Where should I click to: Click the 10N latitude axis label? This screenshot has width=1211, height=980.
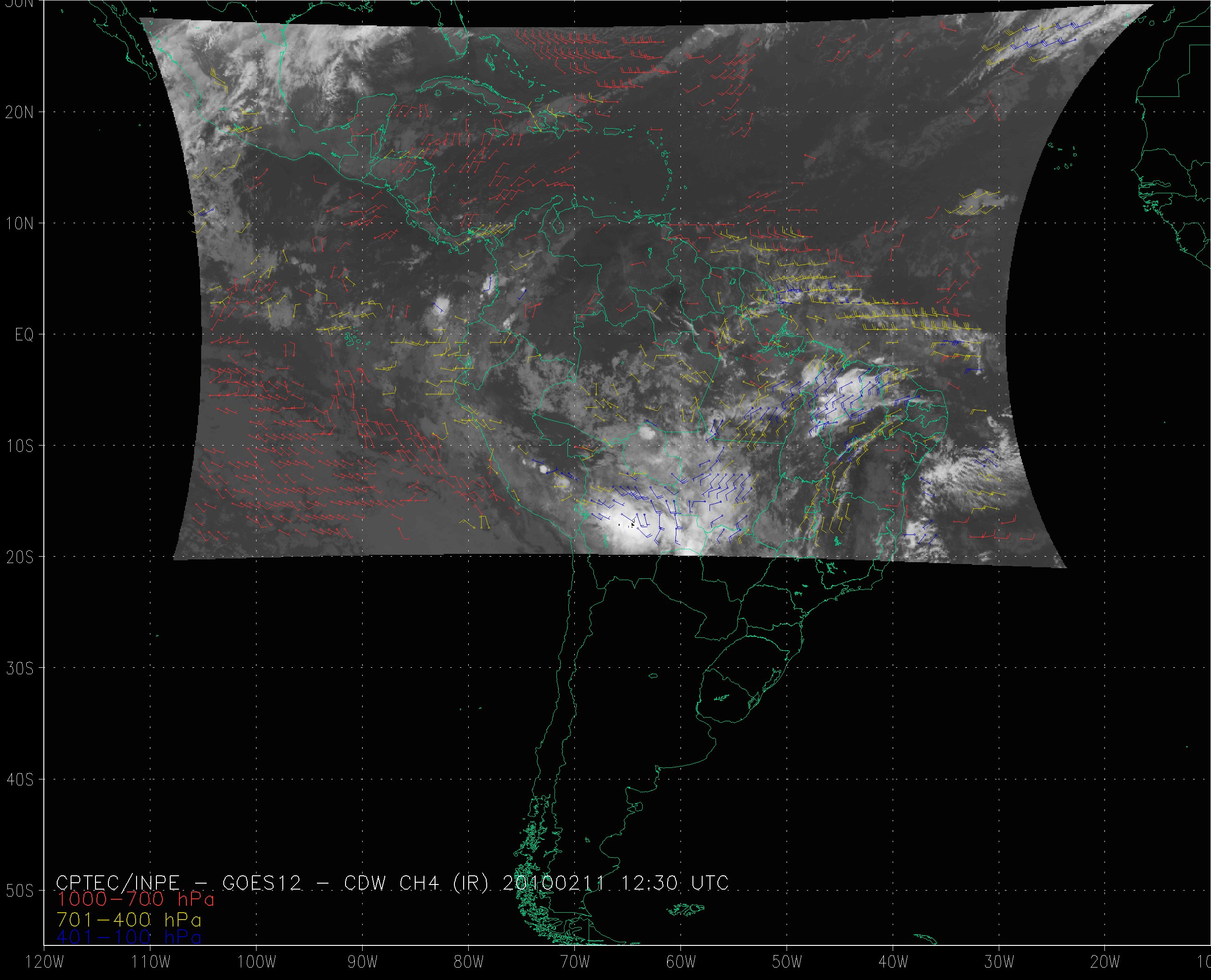click(19, 224)
